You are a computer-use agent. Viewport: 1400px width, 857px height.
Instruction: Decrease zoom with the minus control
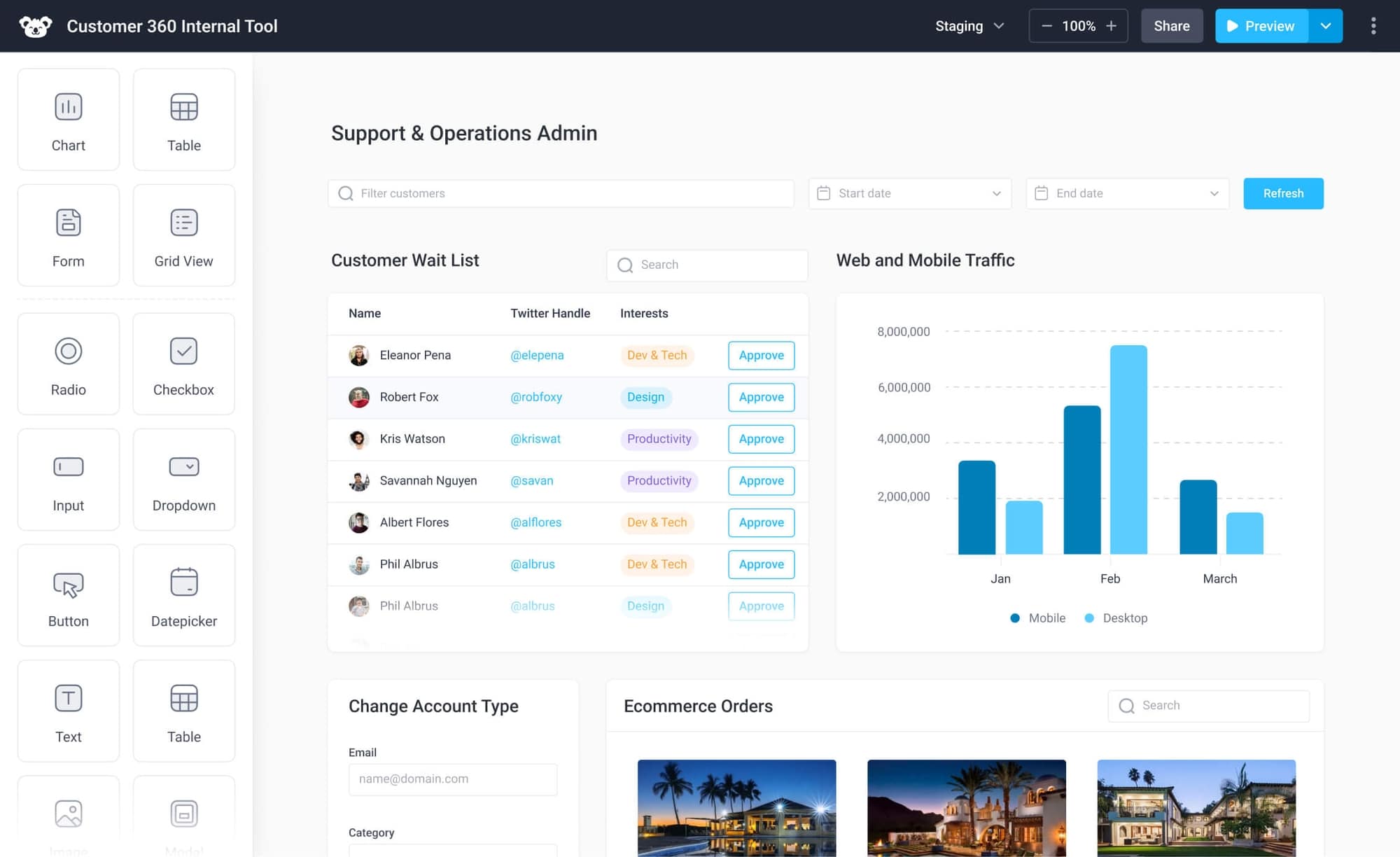click(1047, 26)
